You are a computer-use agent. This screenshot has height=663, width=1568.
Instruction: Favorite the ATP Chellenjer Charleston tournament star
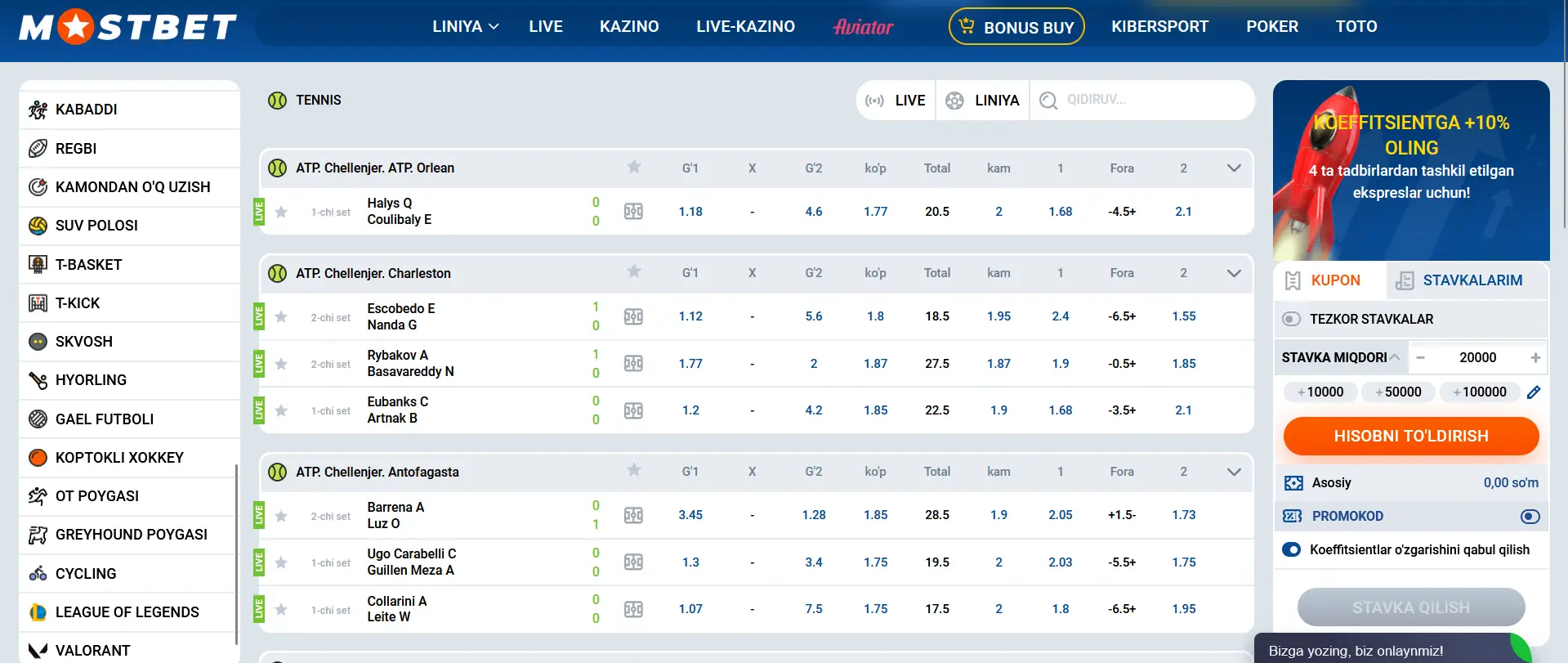[633, 272]
